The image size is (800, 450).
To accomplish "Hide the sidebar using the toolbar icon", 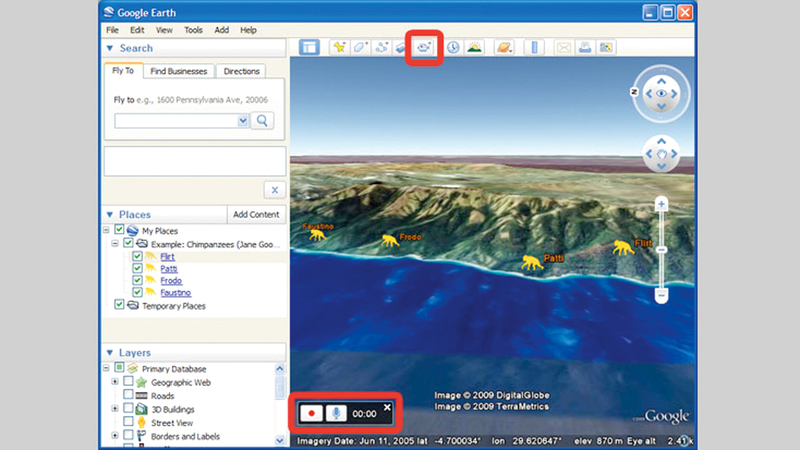I will 309,47.
